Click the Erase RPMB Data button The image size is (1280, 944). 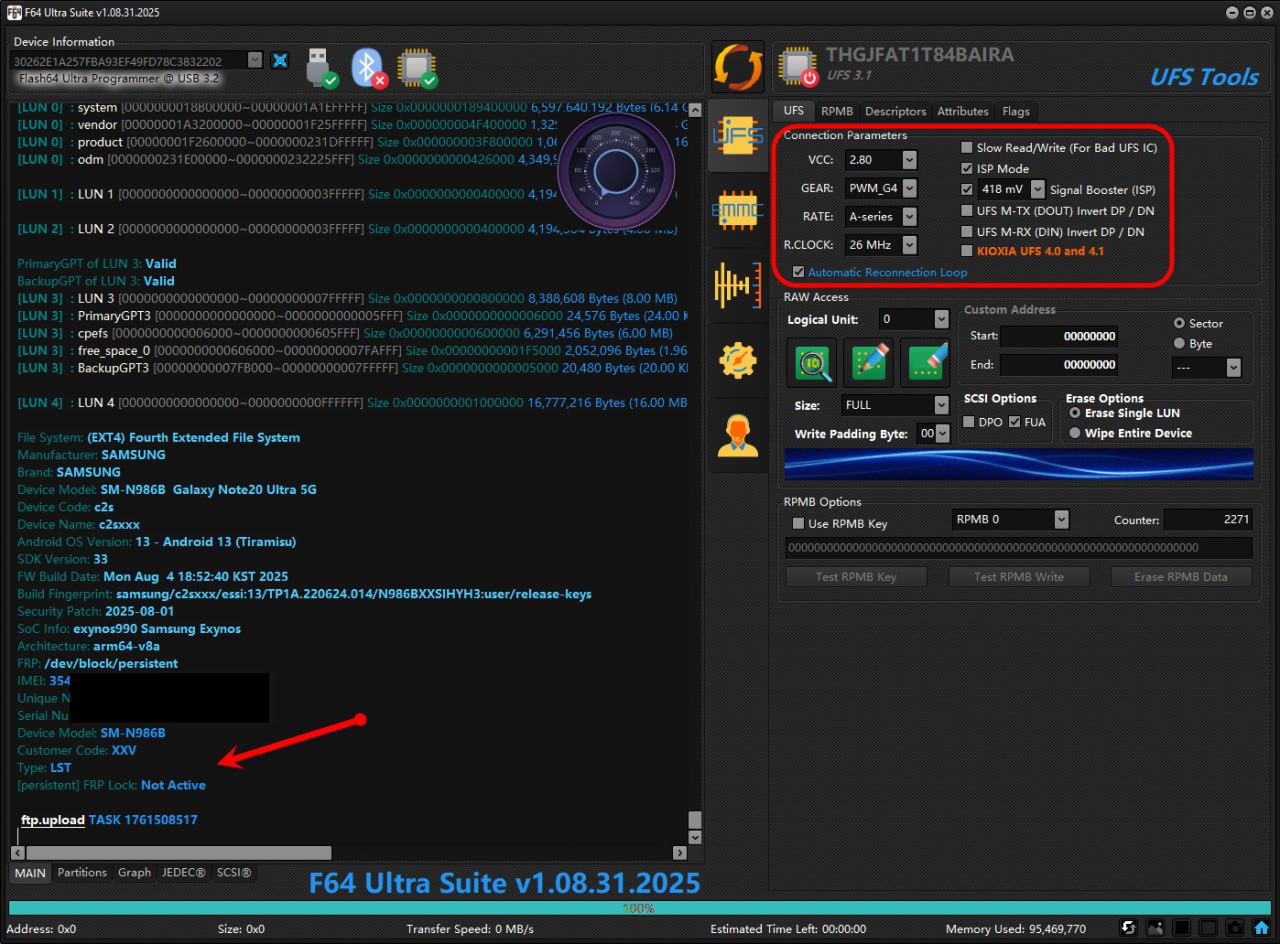click(1181, 577)
